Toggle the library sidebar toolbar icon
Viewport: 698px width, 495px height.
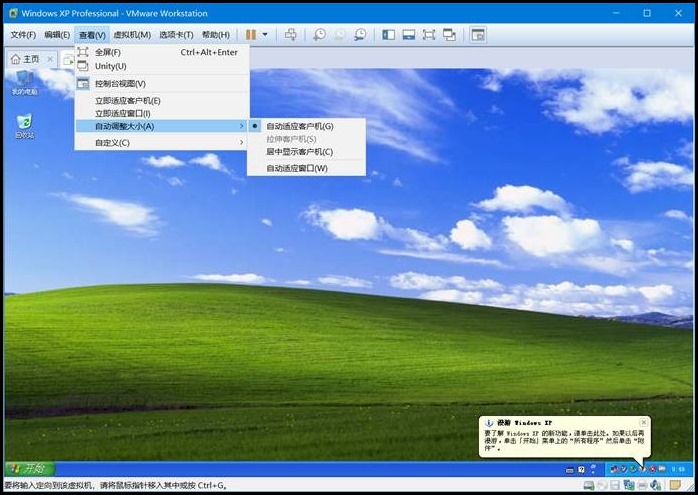389,35
